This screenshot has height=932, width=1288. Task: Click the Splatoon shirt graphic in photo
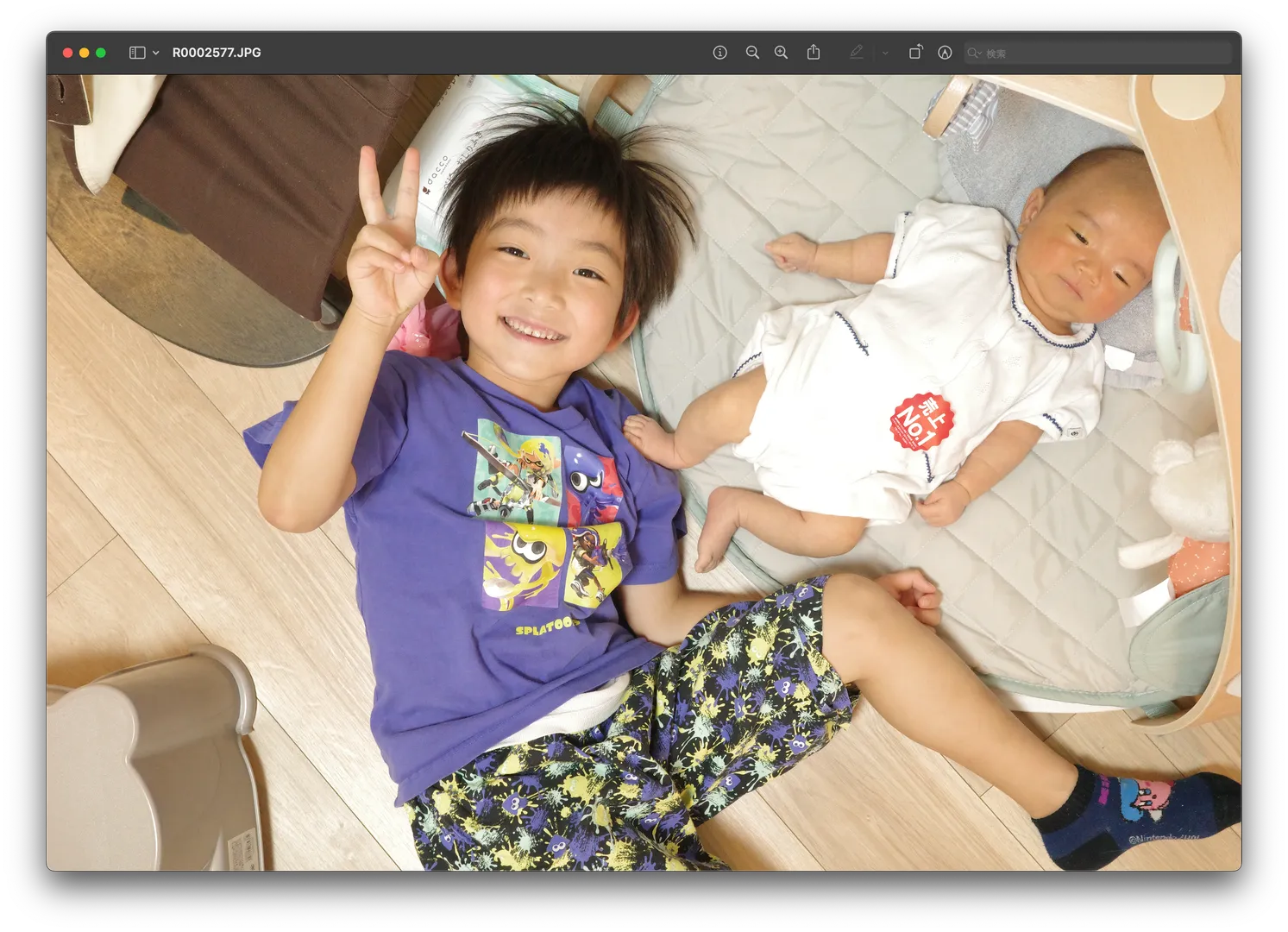(545, 514)
